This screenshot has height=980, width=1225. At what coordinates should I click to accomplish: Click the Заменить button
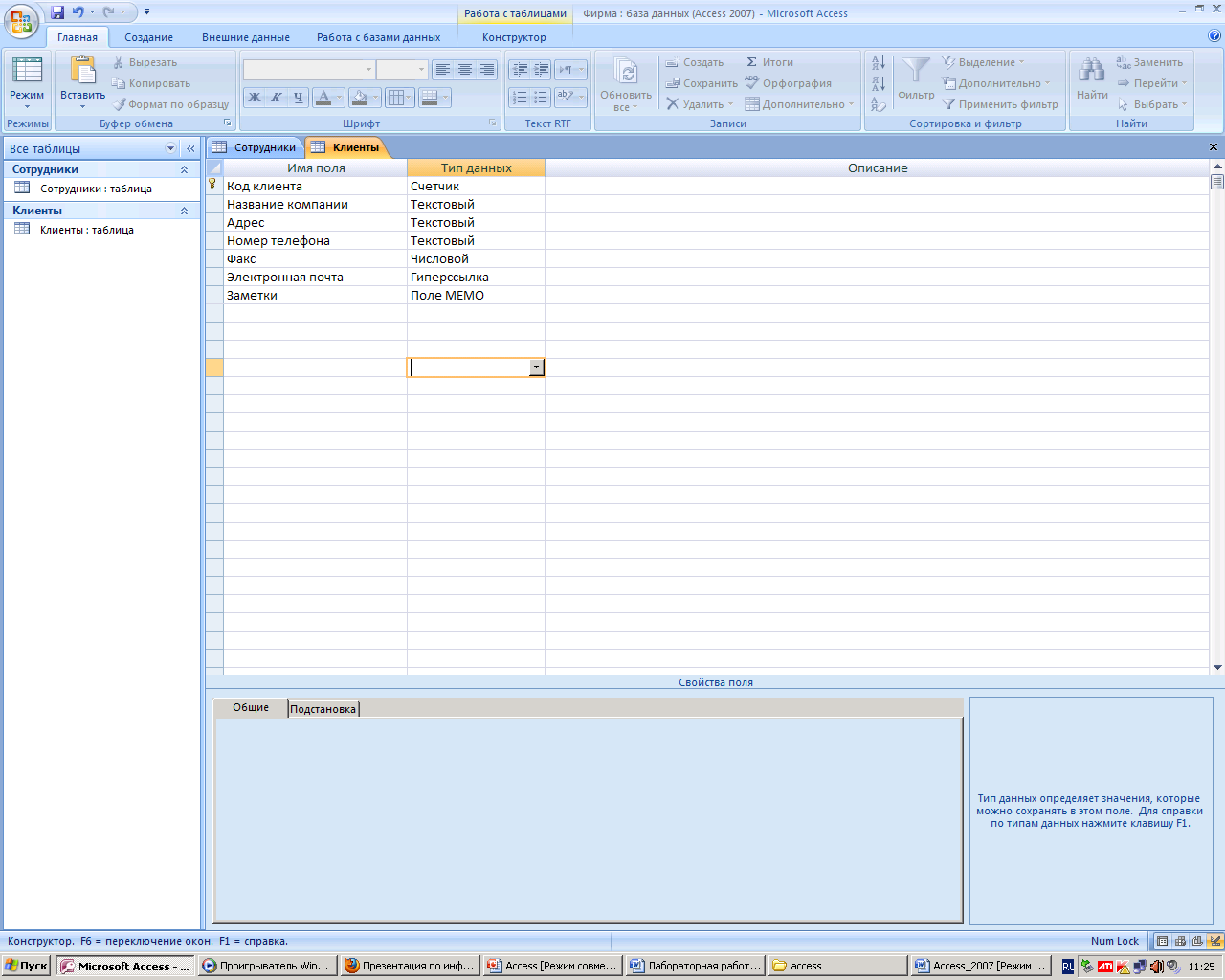click(1149, 62)
